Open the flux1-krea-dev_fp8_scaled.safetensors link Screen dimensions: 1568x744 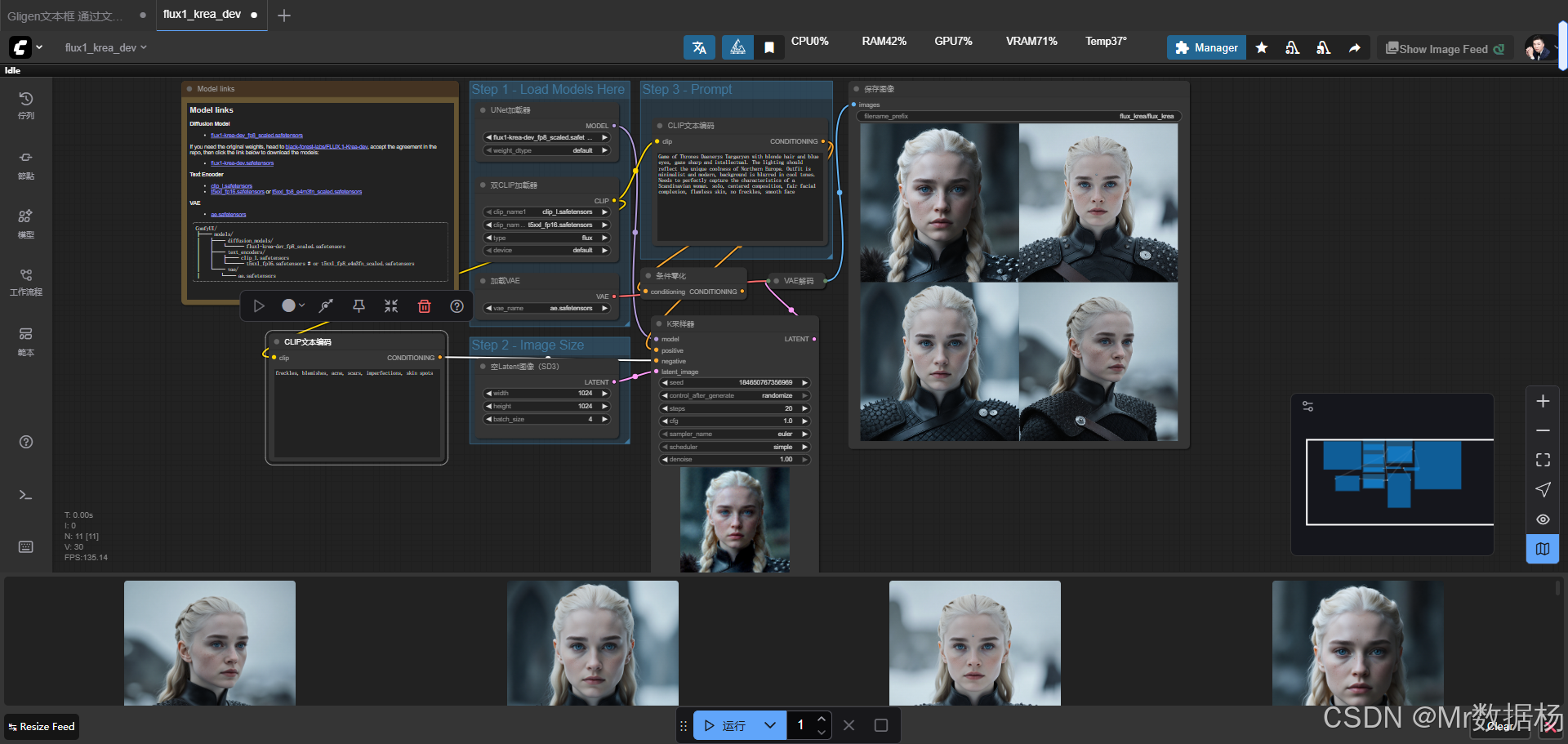[256, 136]
